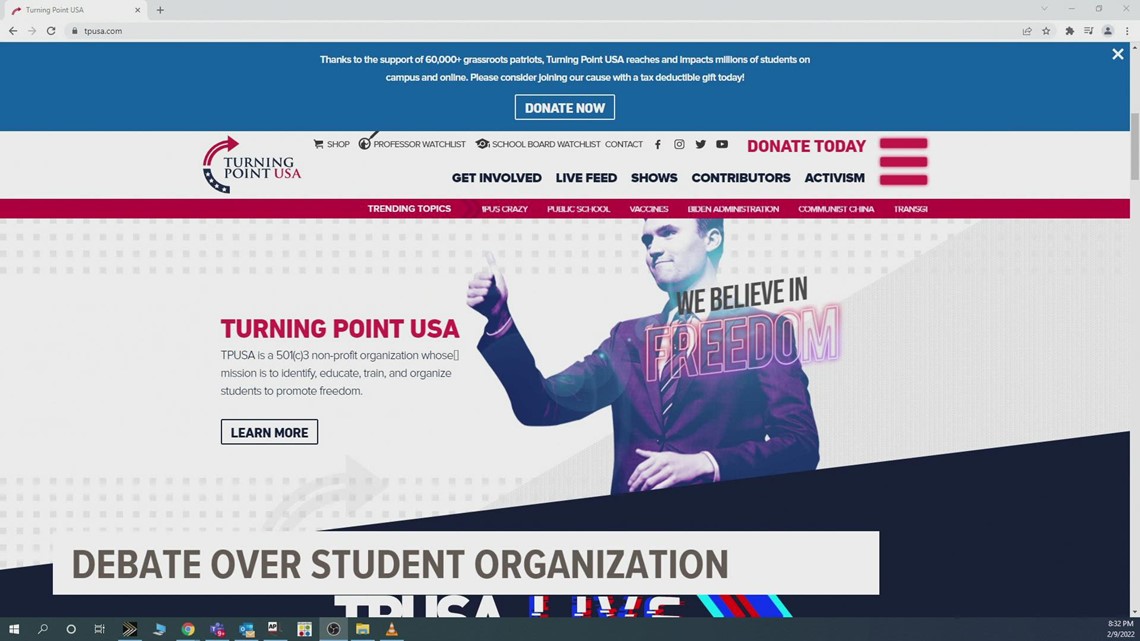Click the tpusa.com address bar

pyautogui.click(x=538, y=31)
